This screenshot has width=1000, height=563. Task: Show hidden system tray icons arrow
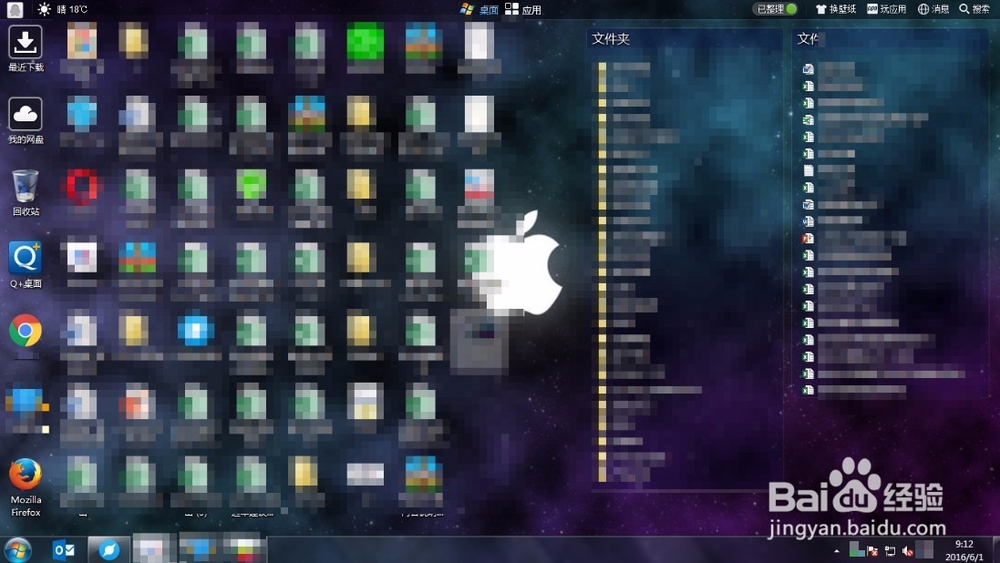pyautogui.click(x=836, y=551)
